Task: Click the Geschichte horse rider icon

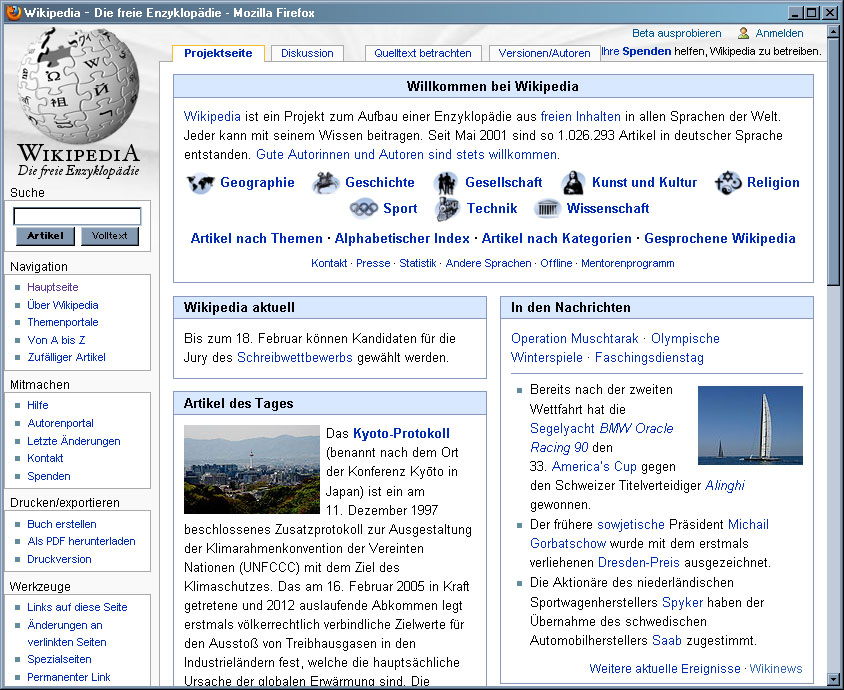Action: 325,183
